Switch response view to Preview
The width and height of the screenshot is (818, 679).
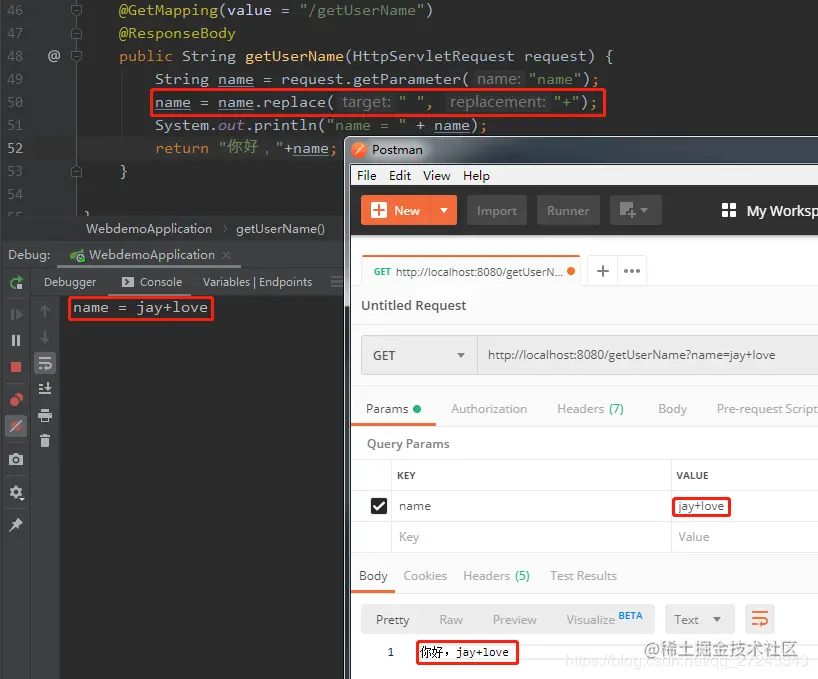point(514,620)
